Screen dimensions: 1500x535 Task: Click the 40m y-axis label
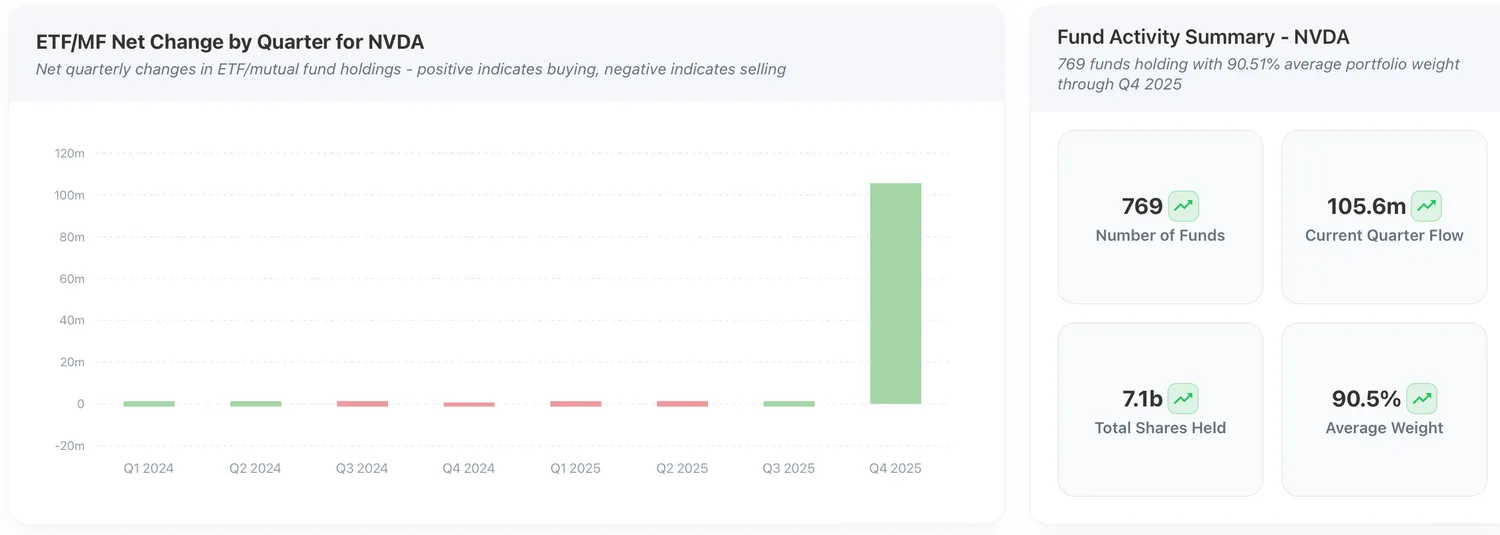click(71, 320)
